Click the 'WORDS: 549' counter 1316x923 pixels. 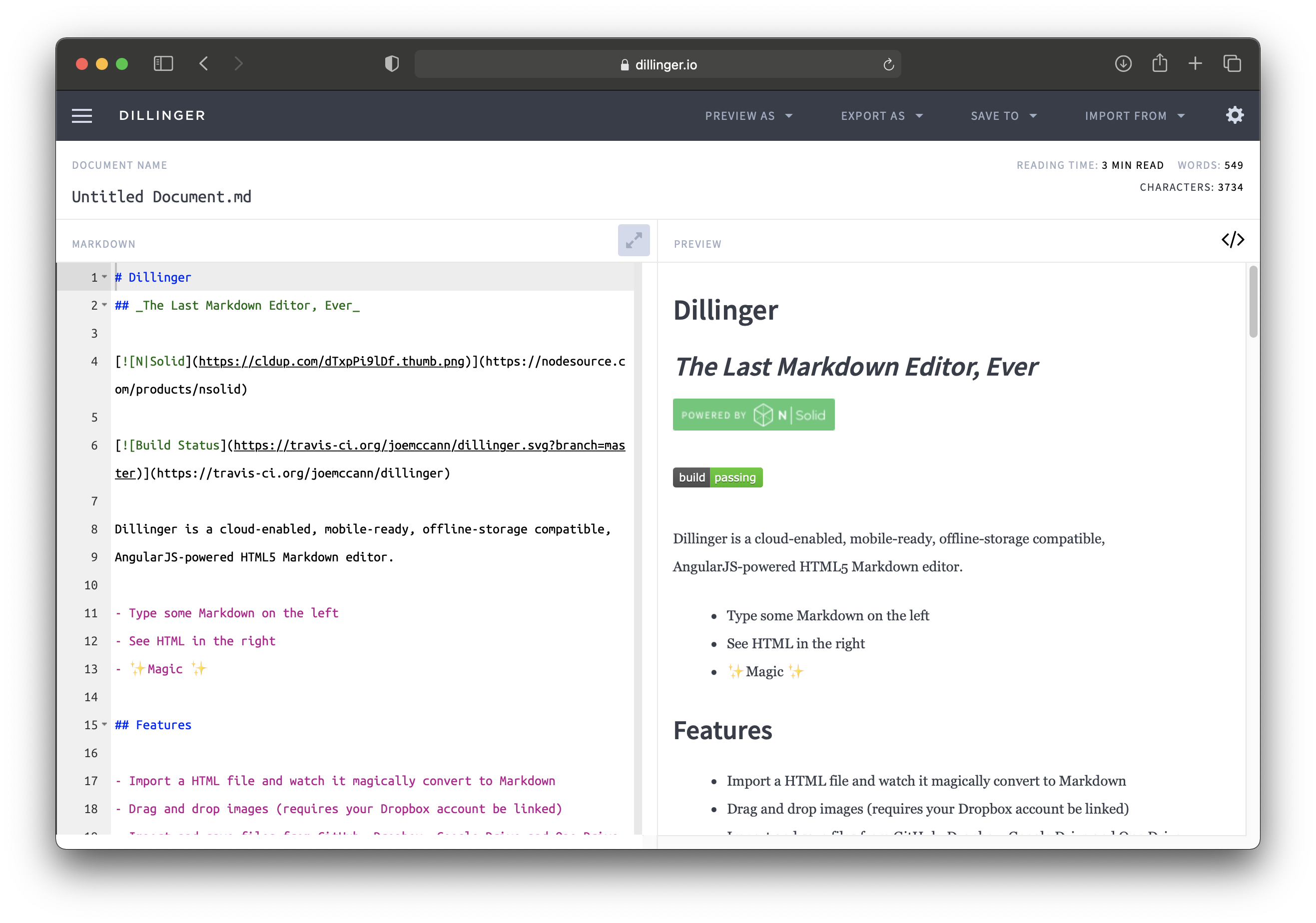[1210, 165]
